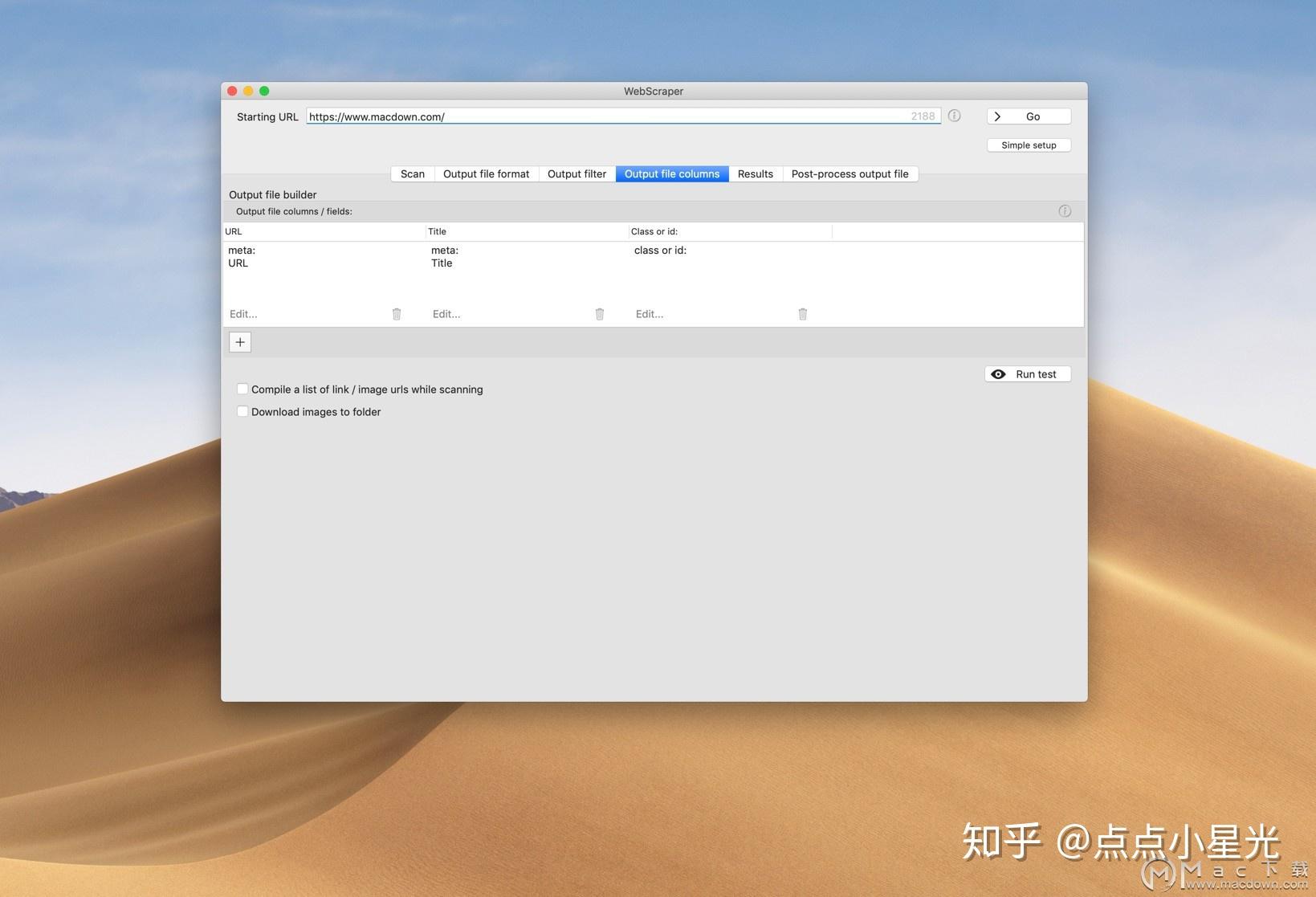Enable Download images to folder checkbox
The image size is (1316, 897).
coord(242,412)
